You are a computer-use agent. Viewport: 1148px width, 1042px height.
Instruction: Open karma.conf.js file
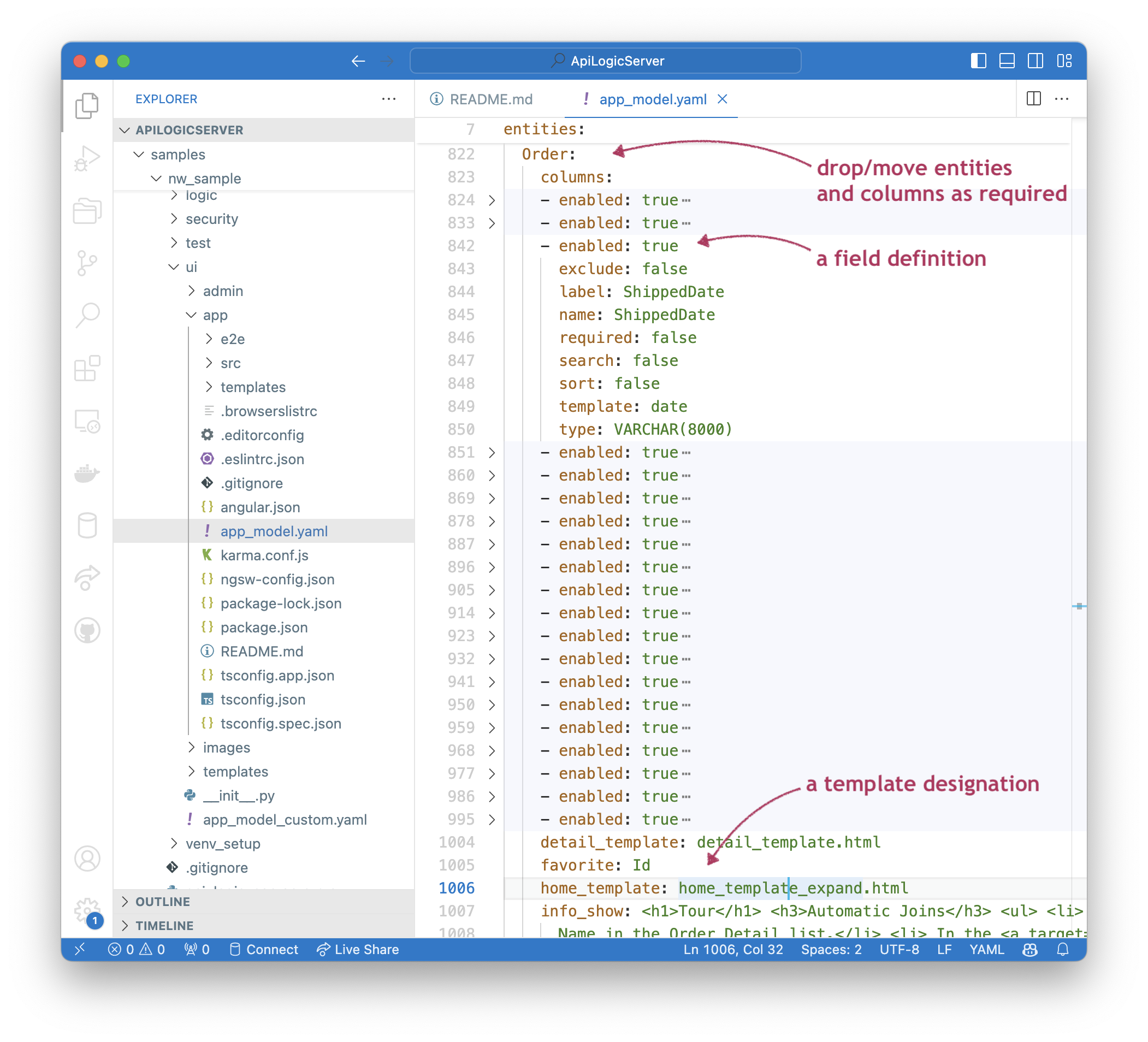264,555
